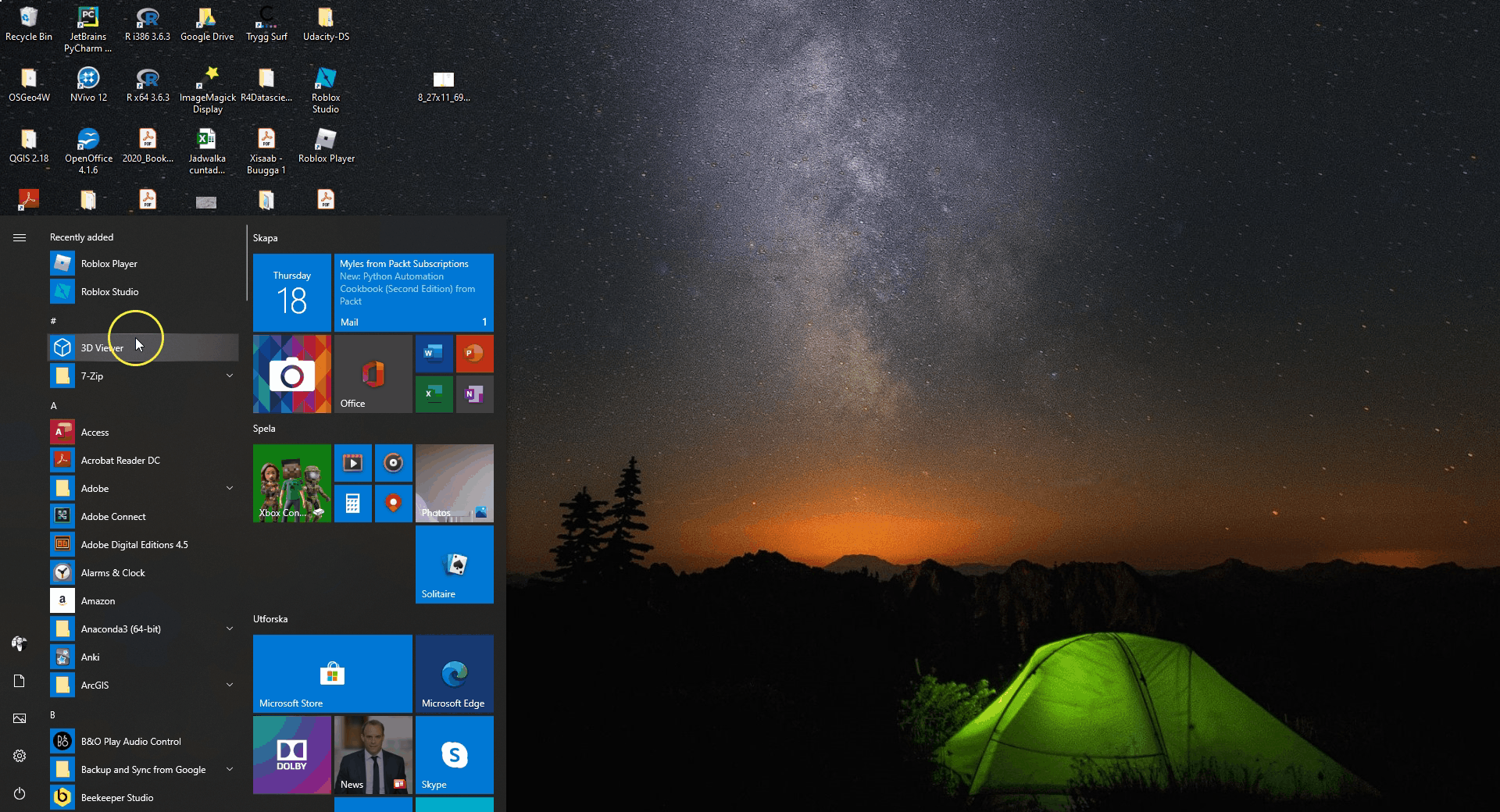The image size is (1500, 812).
Task: Open the Office tile
Action: click(x=373, y=374)
